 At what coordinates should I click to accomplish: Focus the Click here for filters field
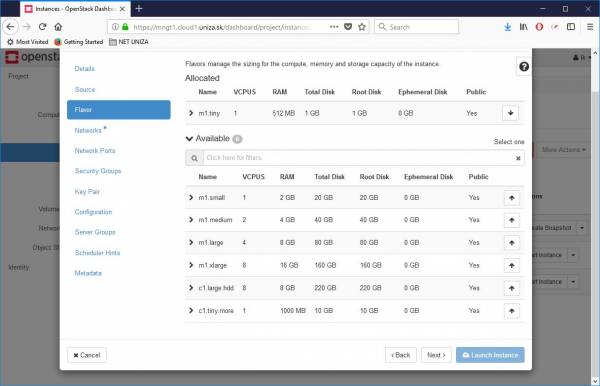pos(358,158)
